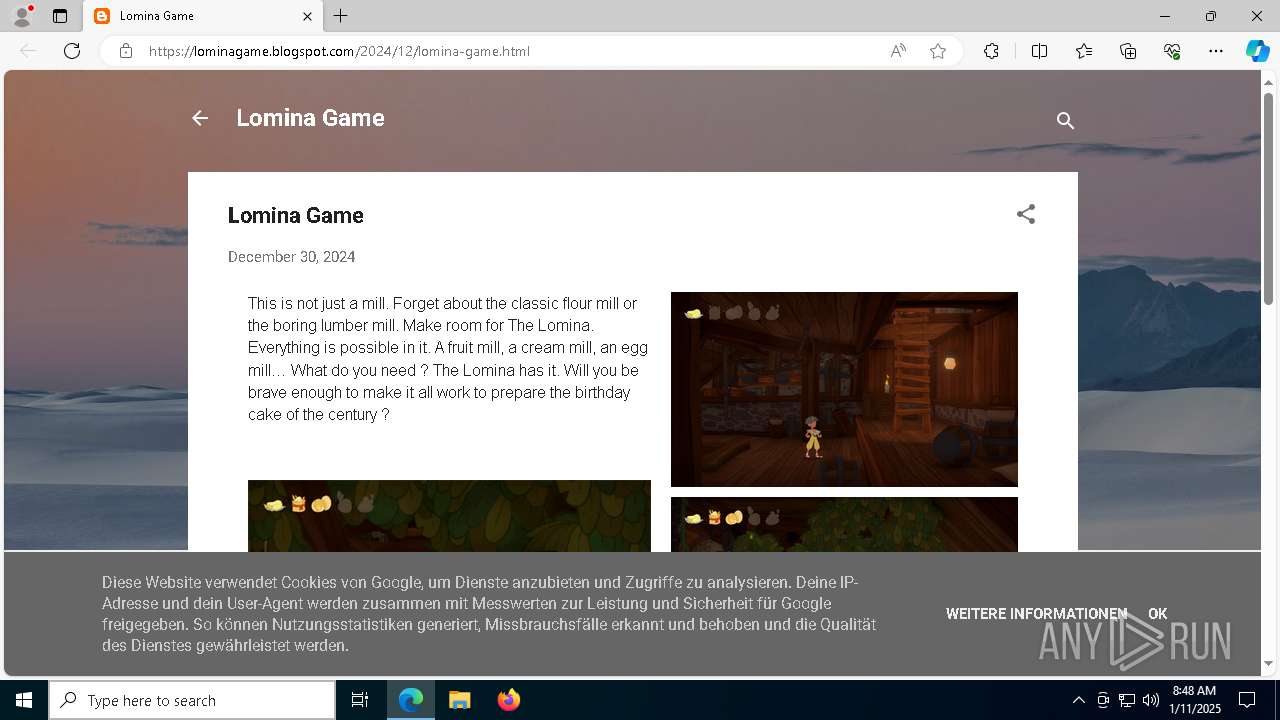Show hidden system tray icons
The height and width of the screenshot is (720, 1280).
[1078, 700]
